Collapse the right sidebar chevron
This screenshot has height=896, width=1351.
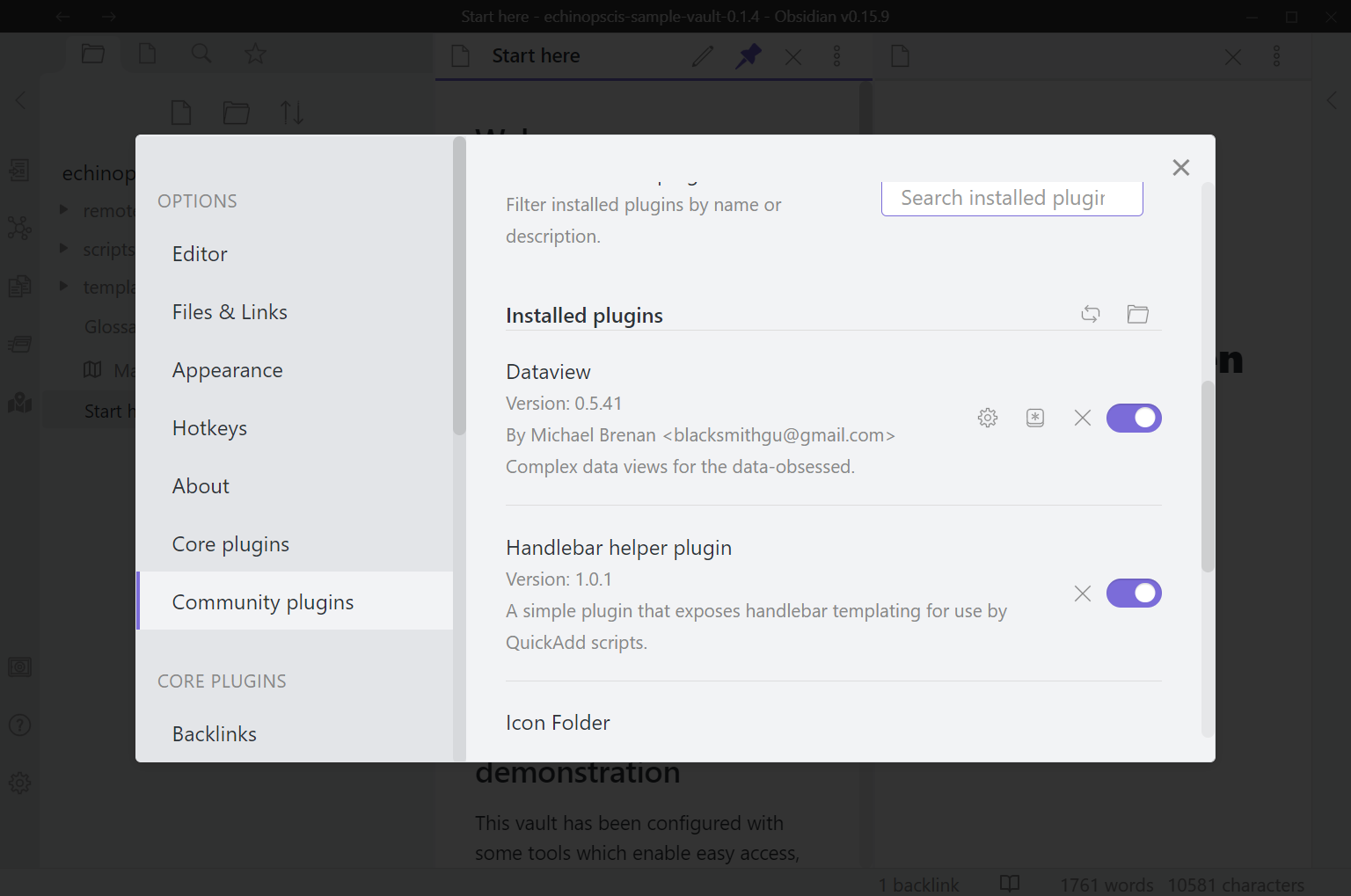point(1332,100)
